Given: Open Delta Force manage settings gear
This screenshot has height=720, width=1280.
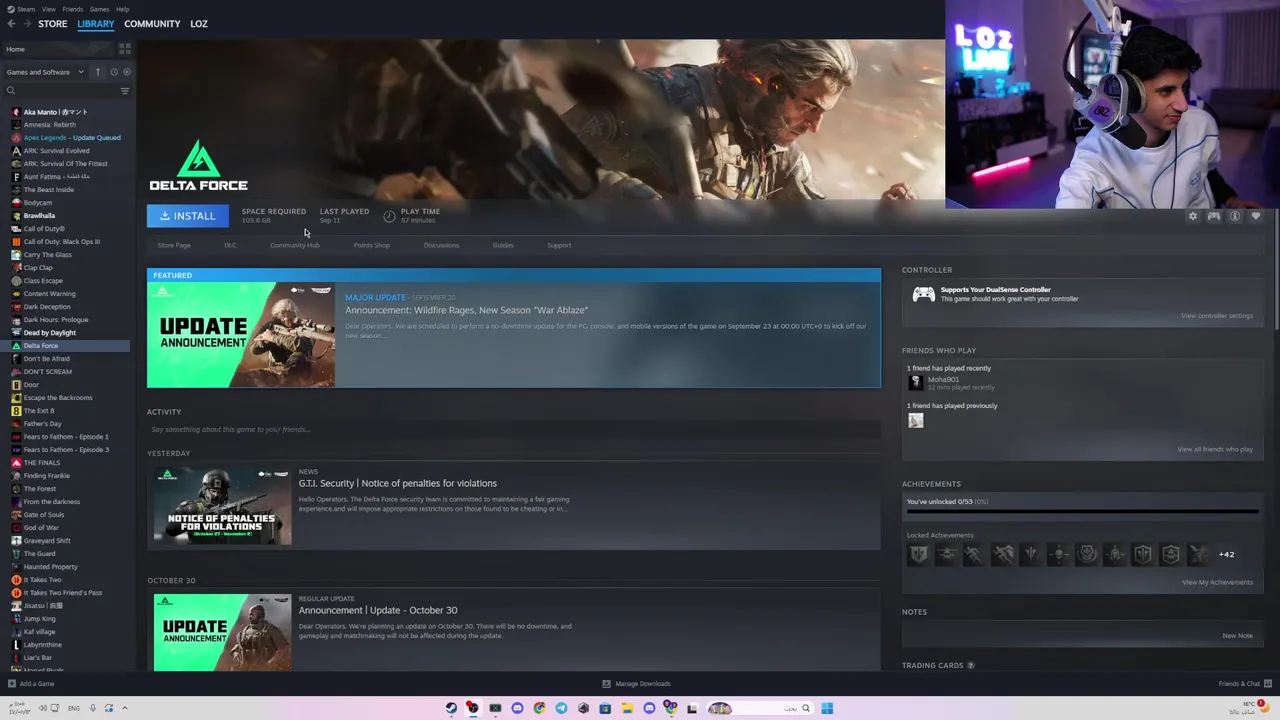Looking at the screenshot, I should pos(1192,216).
